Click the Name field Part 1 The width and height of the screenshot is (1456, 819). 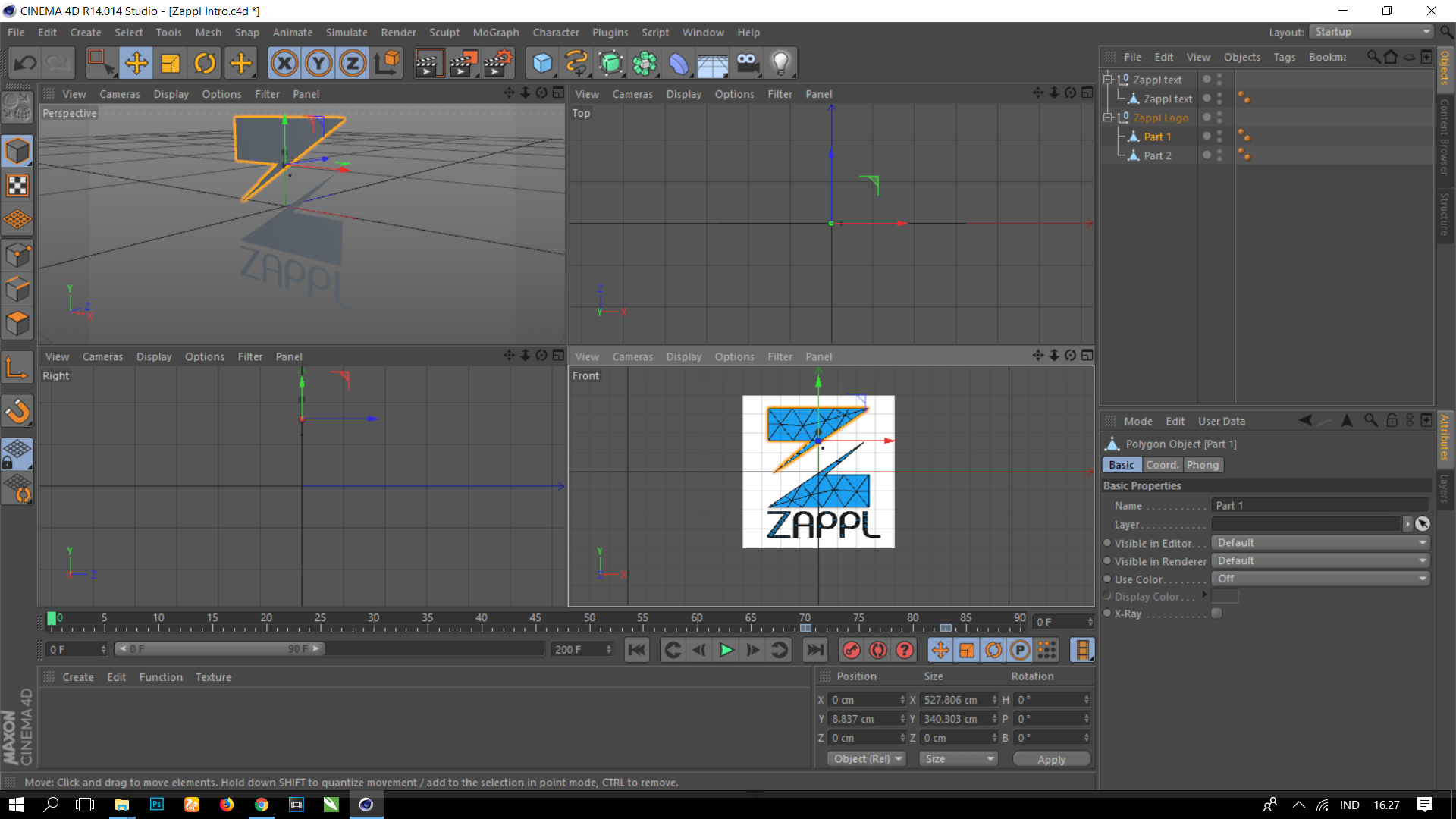pyautogui.click(x=1320, y=506)
